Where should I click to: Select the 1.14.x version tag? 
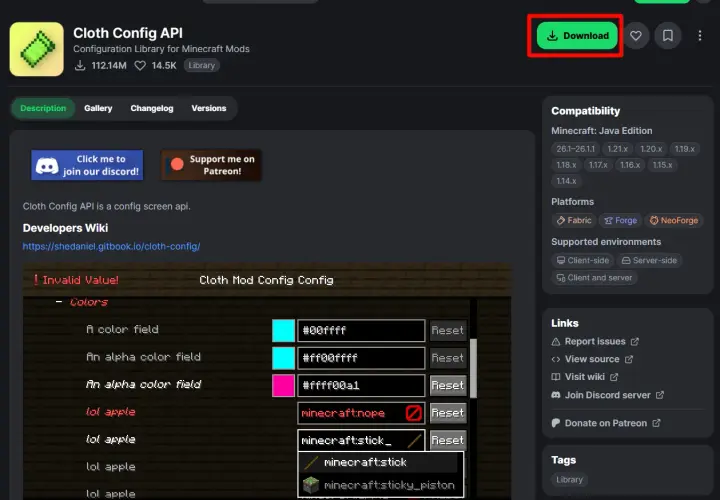pos(566,181)
